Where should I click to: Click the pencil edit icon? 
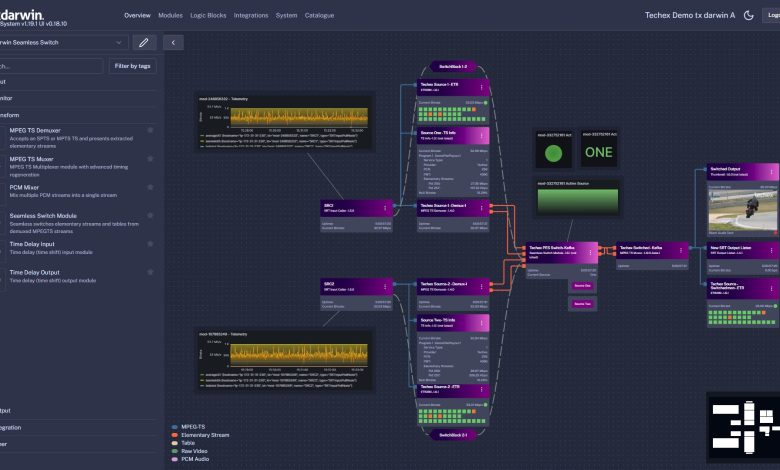click(146, 42)
